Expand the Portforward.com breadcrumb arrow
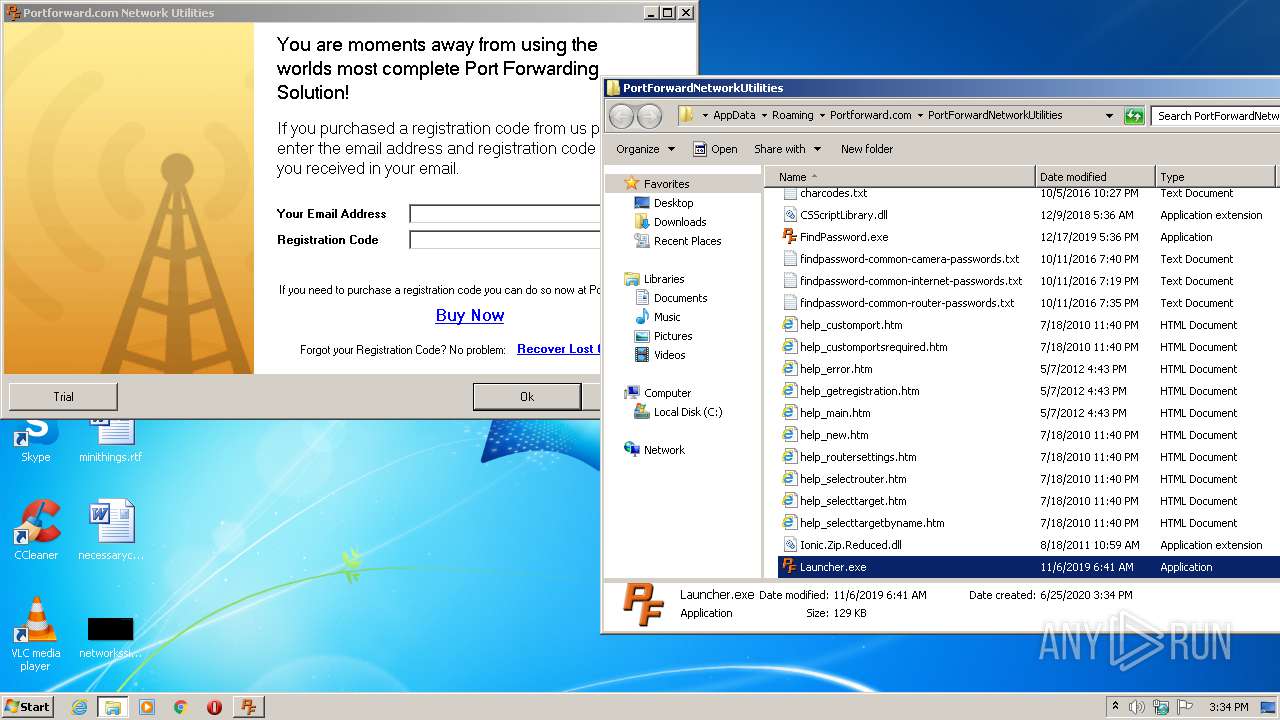1280x720 pixels. point(920,116)
